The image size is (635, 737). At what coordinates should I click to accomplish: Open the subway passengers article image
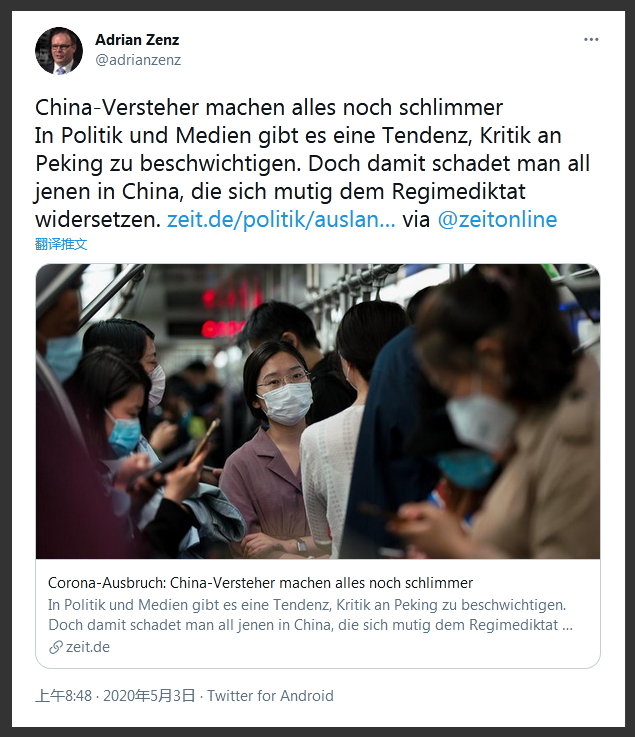[x=318, y=411]
